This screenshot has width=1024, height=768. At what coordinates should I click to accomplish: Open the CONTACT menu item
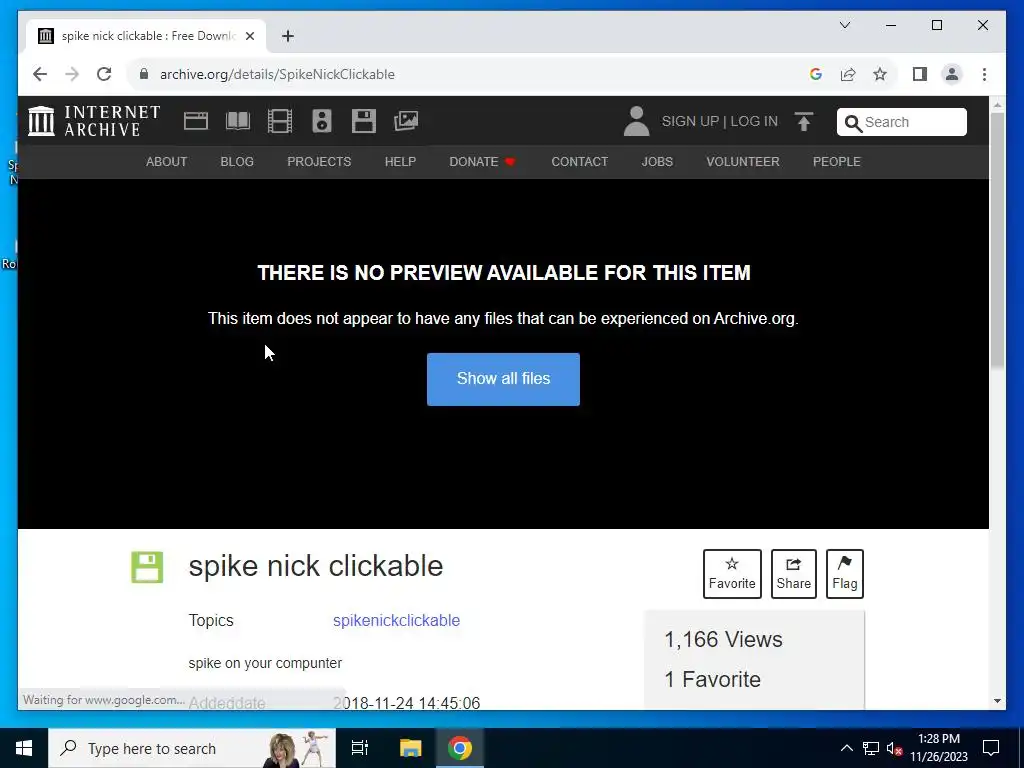580,162
